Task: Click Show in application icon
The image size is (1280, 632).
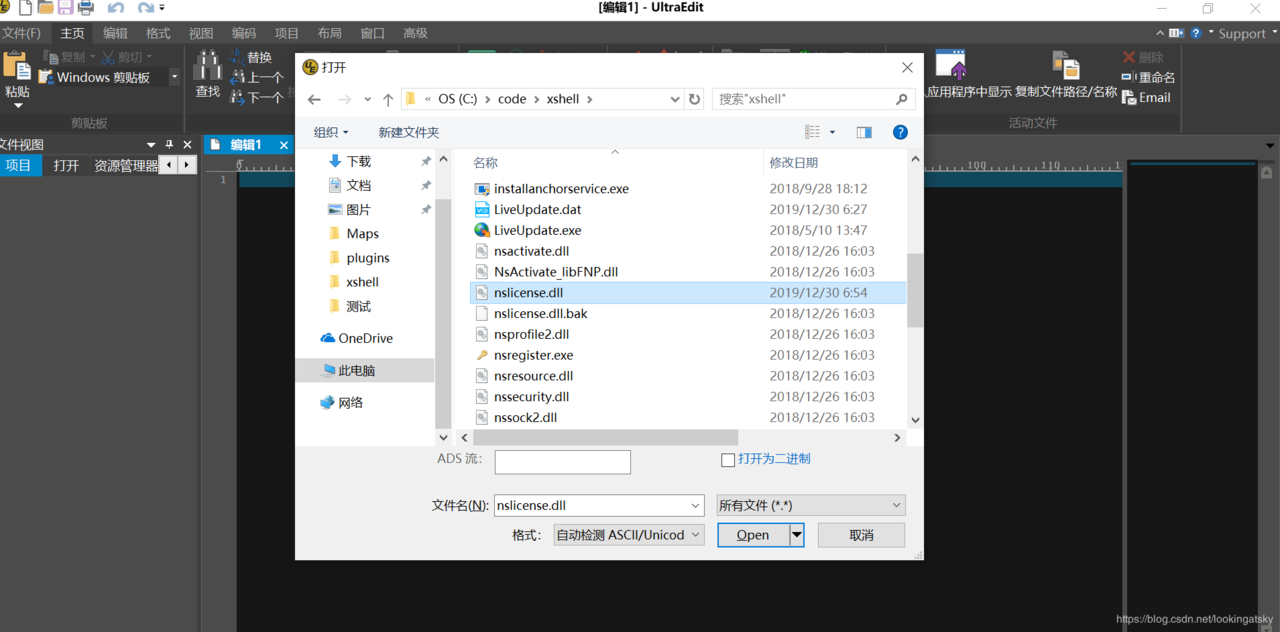Action: pyautogui.click(x=950, y=65)
